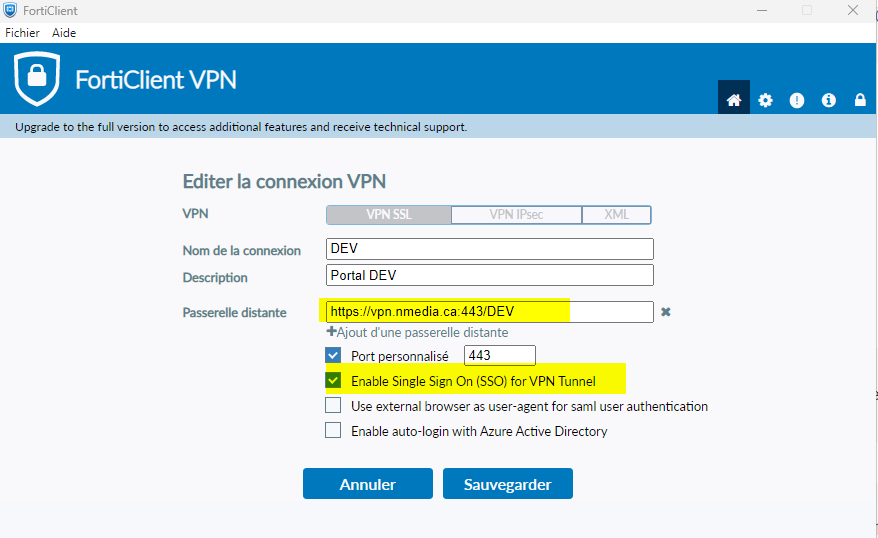Enable external browser for saml authentication

coord(333,406)
